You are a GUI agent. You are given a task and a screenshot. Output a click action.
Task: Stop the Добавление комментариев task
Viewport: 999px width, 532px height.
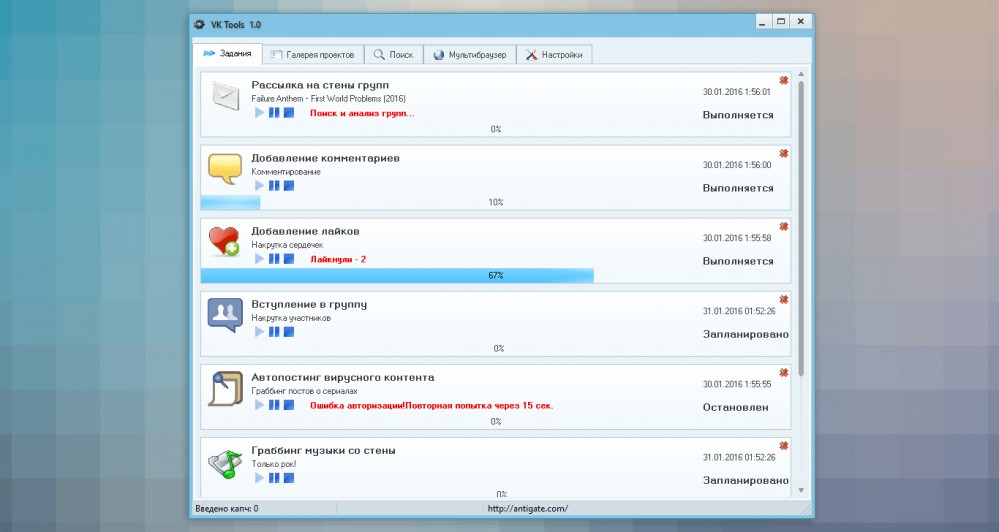pos(289,185)
